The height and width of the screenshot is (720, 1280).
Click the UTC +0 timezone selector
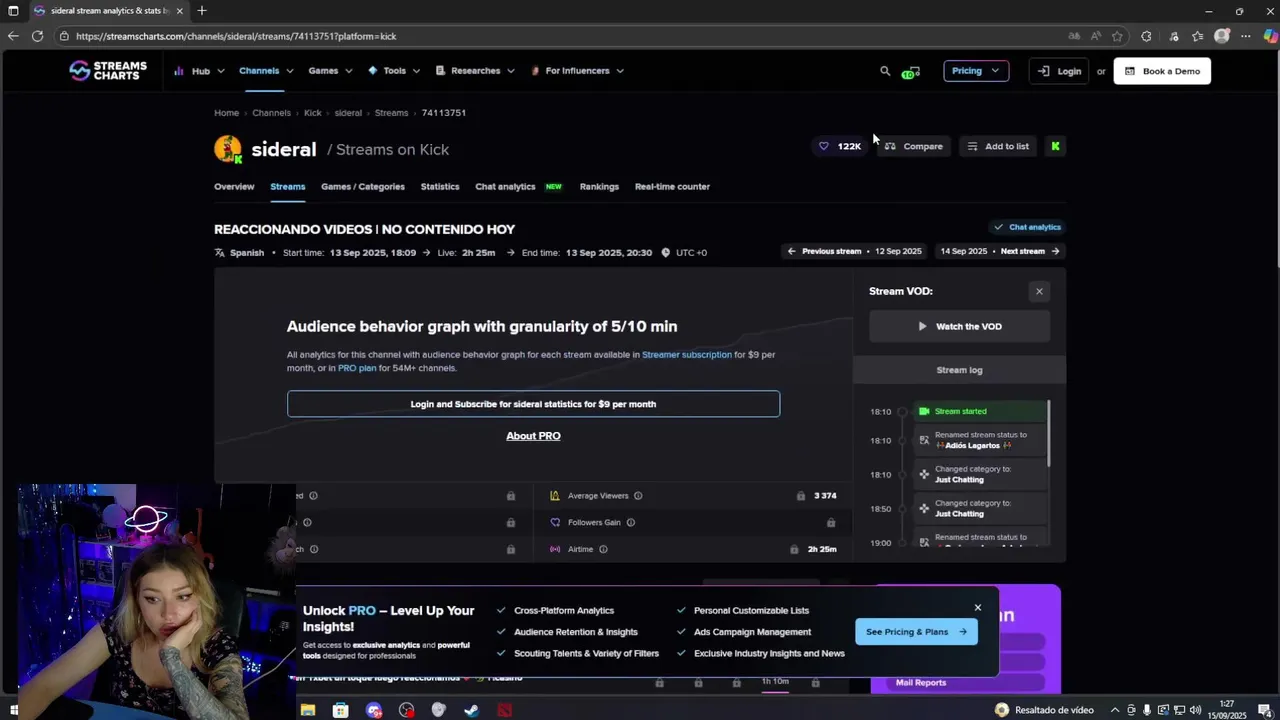[684, 253]
